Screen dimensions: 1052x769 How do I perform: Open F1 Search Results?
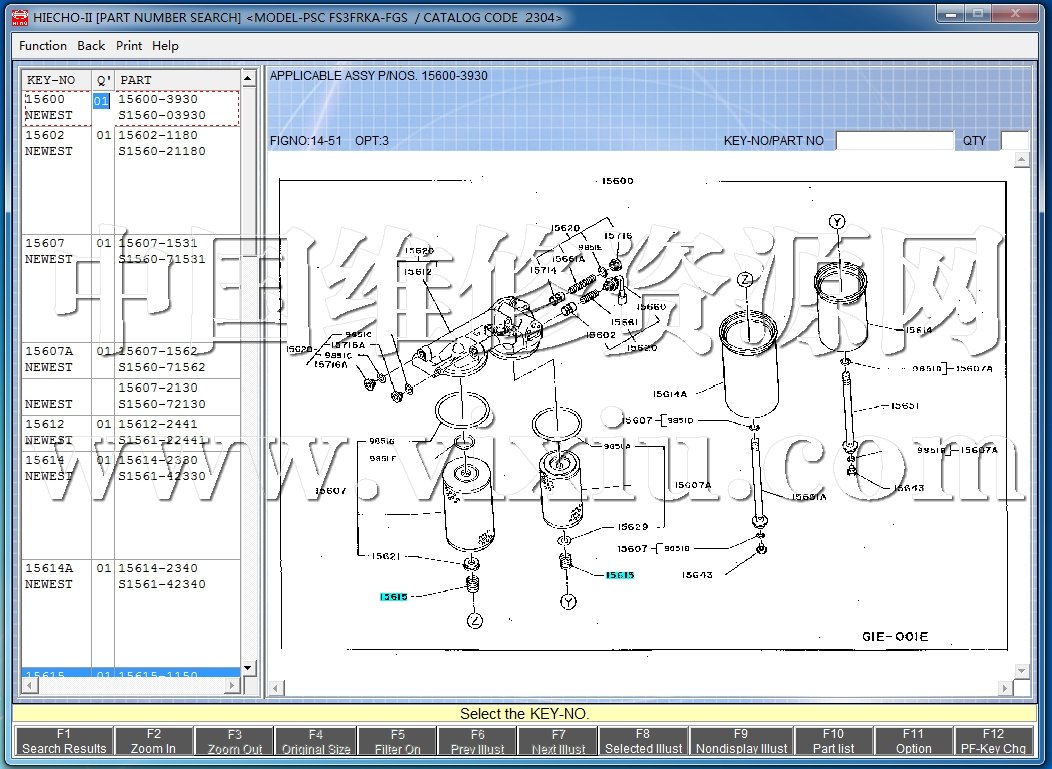64,741
